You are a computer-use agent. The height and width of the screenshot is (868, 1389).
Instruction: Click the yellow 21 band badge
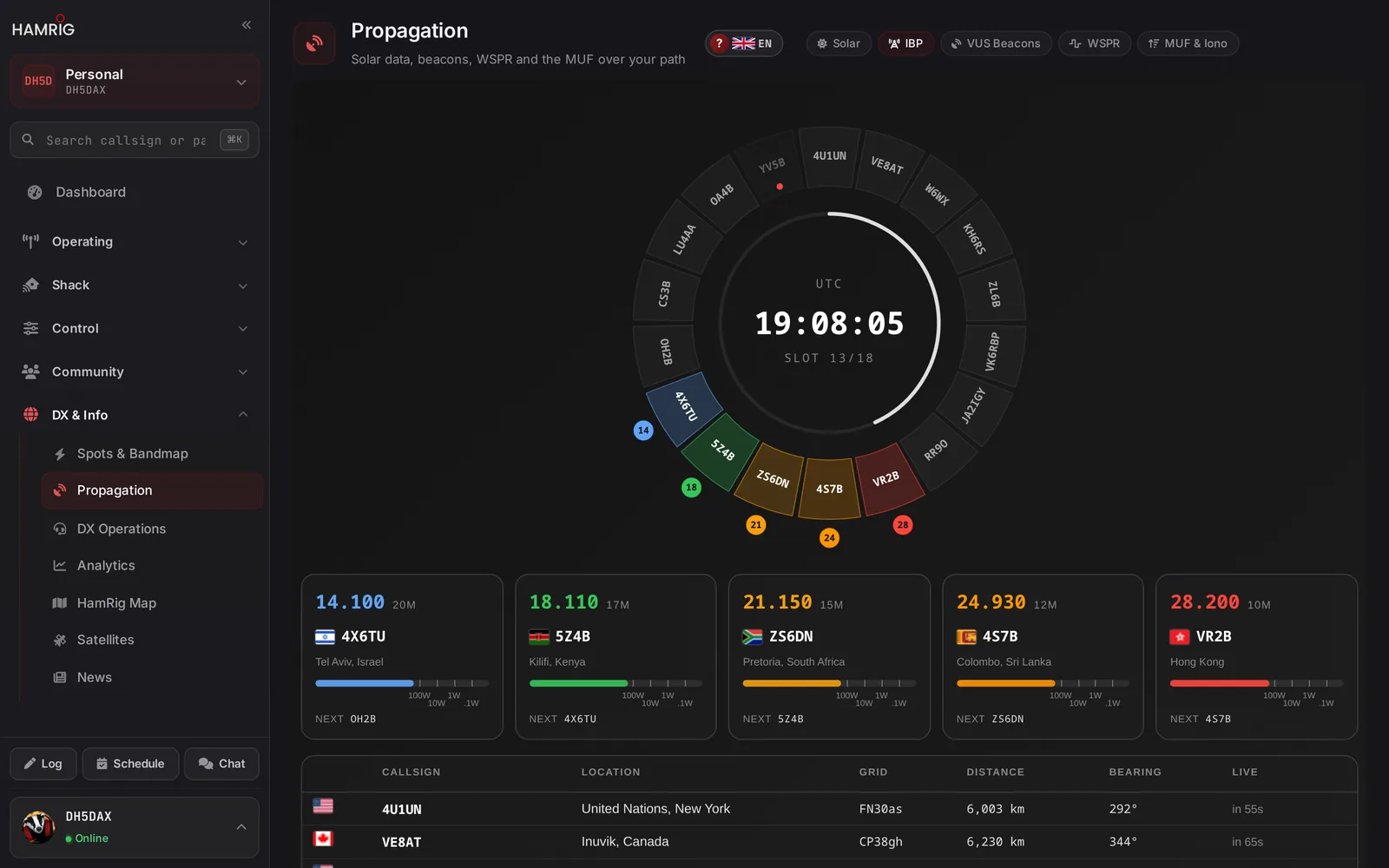(756, 525)
